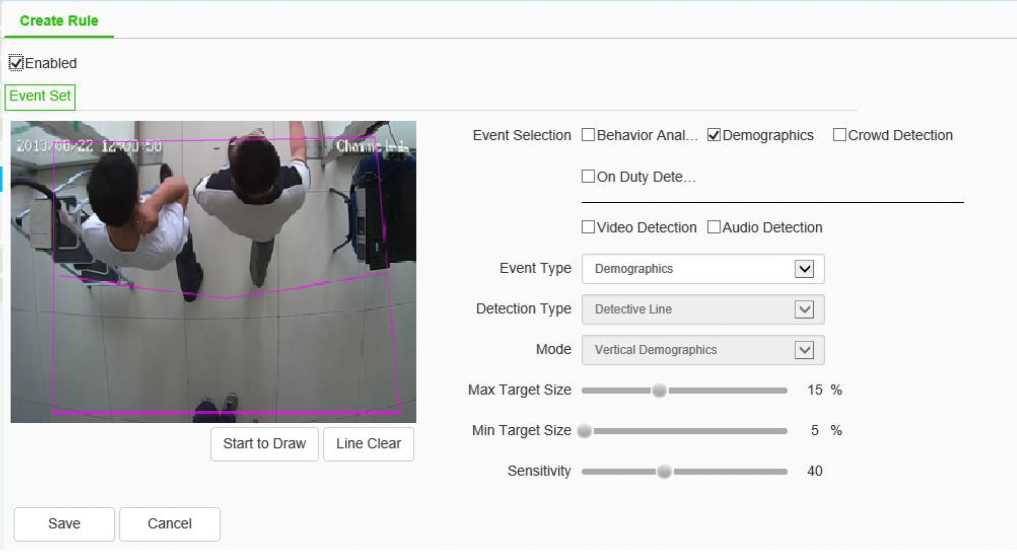Cancel the rule creation
1017x552 pixels.
coord(169,524)
